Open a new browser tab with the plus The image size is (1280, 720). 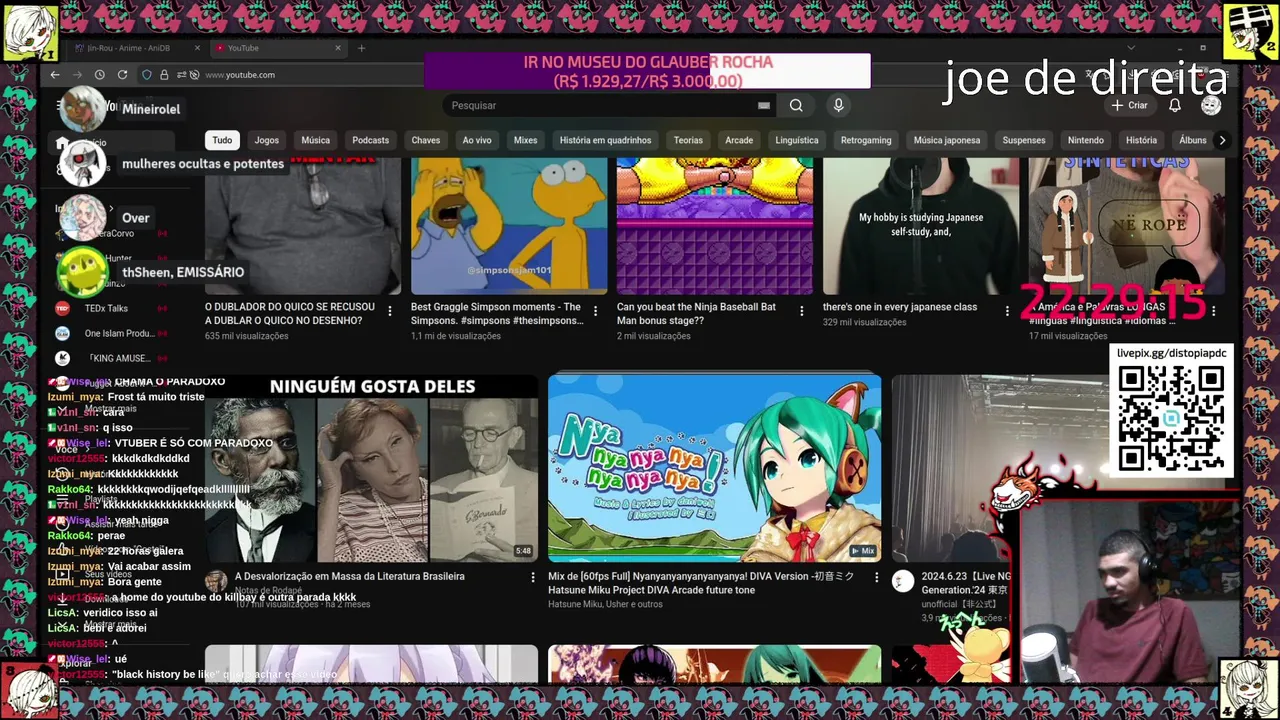361,48
